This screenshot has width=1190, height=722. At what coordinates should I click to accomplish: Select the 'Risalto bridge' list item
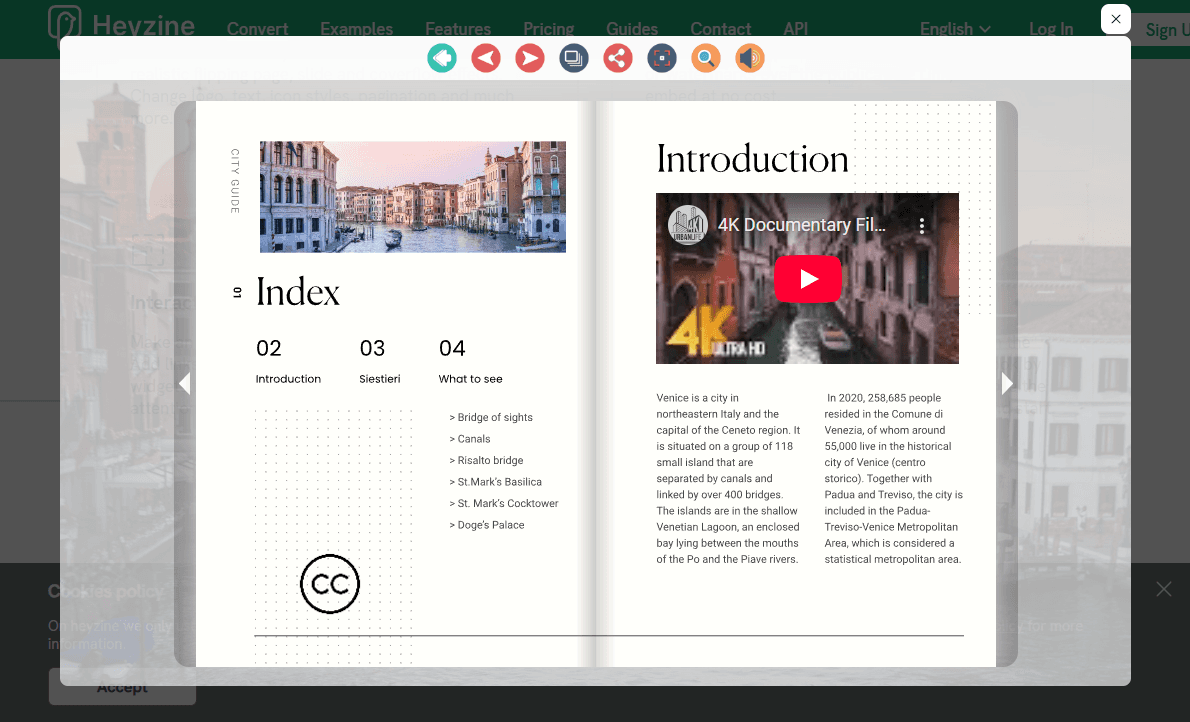(x=486, y=460)
